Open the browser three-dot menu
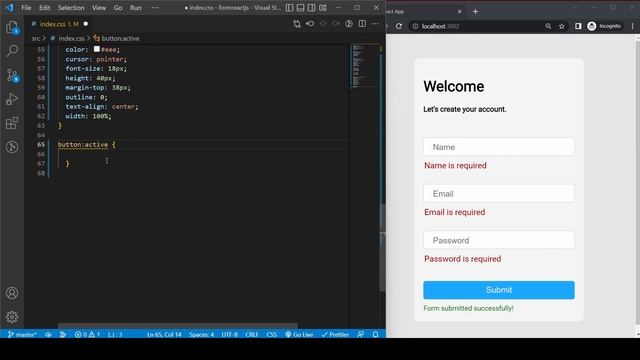 [x=632, y=26]
